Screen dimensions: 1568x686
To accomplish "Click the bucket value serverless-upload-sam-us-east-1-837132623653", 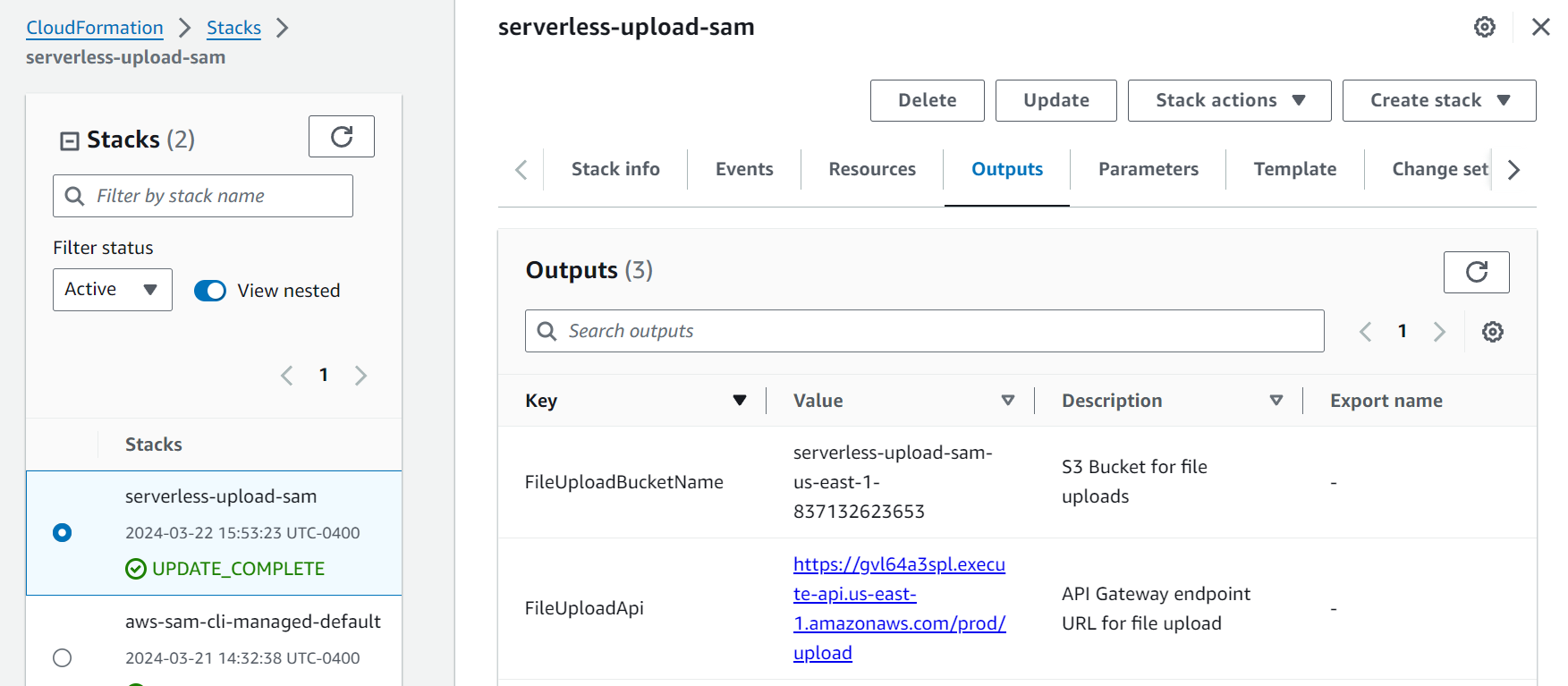I will pyautogui.click(x=893, y=482).
